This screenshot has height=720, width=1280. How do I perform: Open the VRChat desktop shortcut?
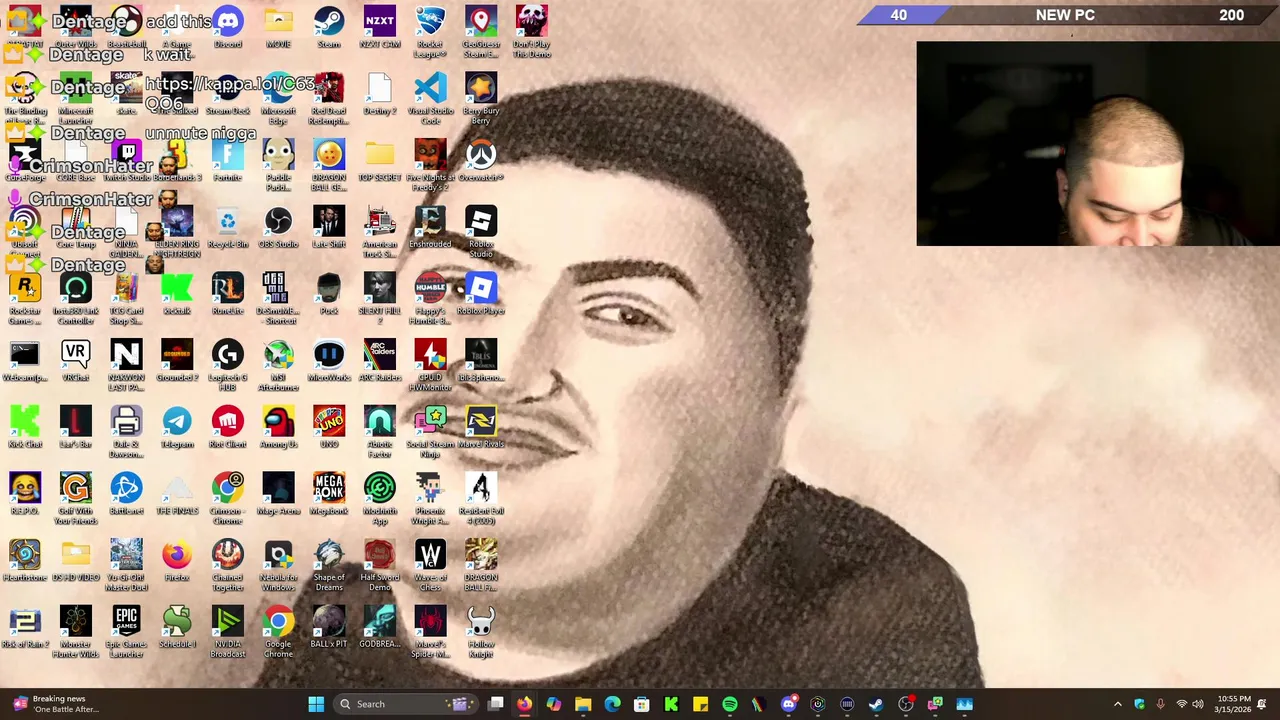(75, 360)
